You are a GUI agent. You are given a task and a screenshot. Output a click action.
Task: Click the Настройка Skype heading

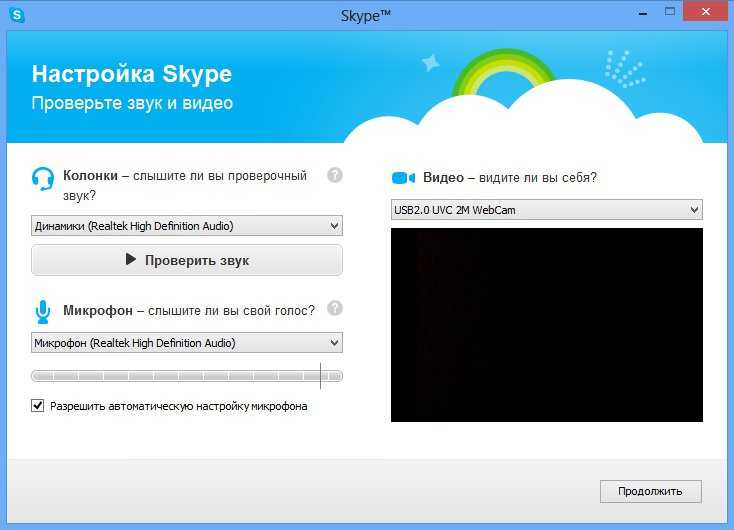[x=132, y=74]
